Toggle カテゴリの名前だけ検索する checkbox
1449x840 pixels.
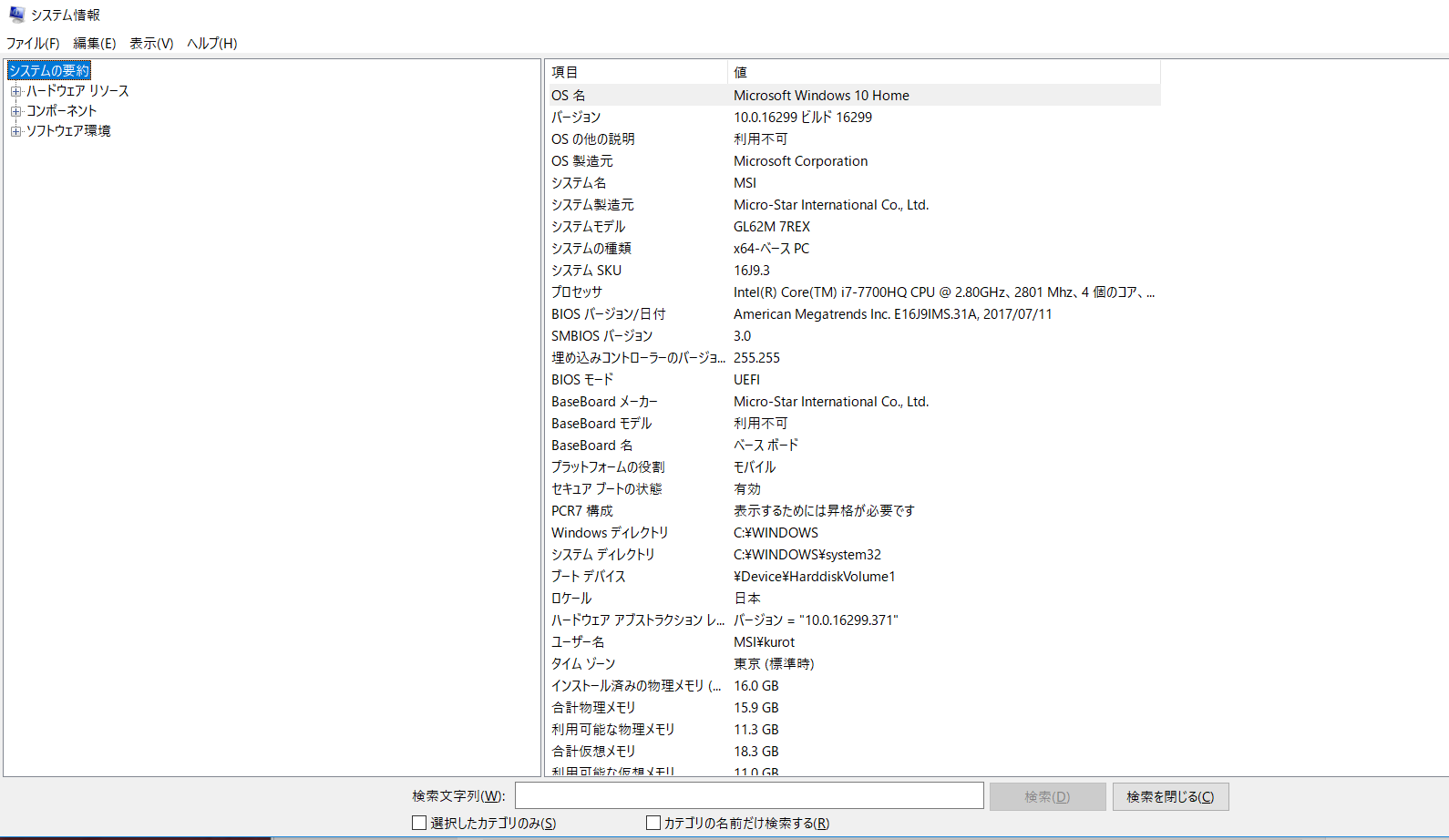653,823
